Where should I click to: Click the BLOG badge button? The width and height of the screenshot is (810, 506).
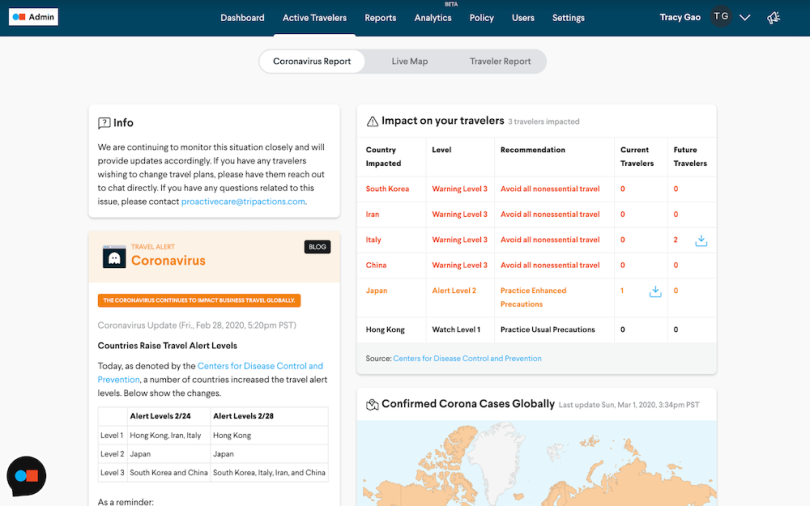(x=317, y=247)
